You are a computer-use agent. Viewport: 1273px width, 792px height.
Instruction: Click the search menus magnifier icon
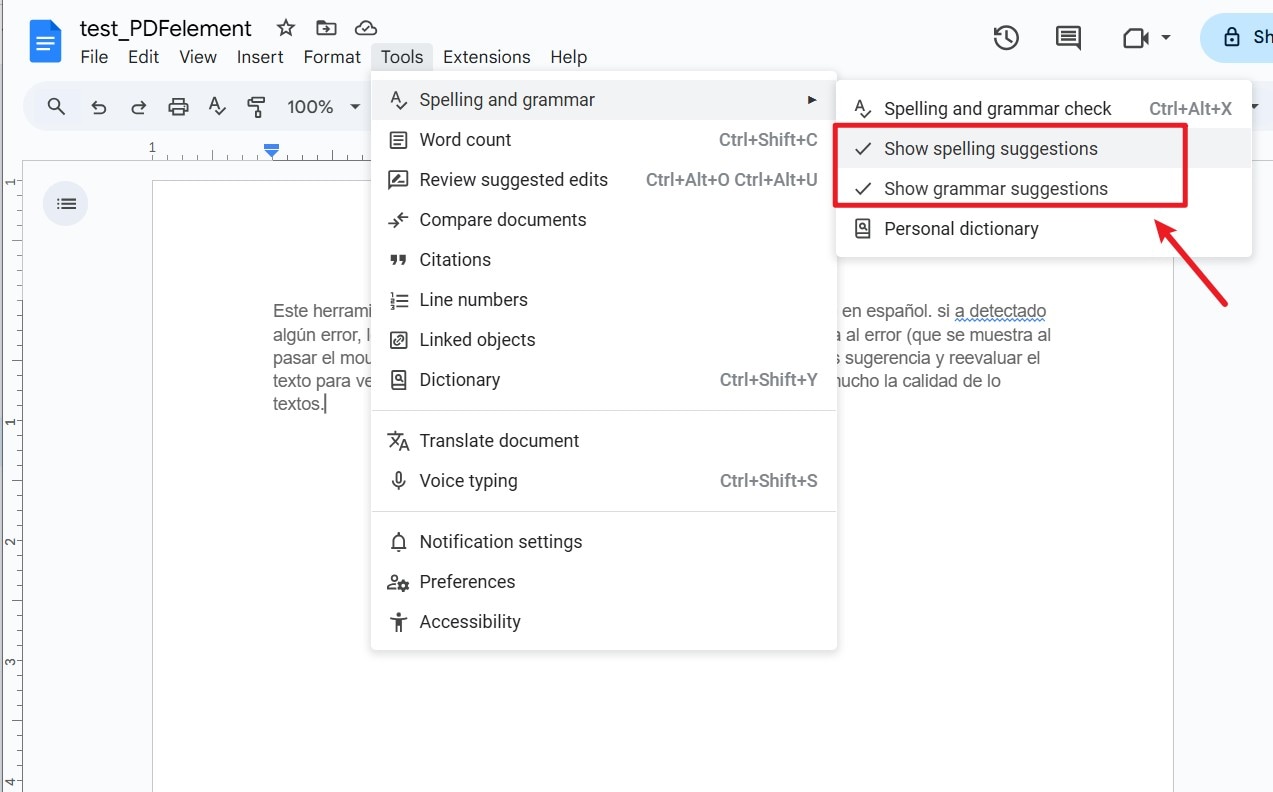click(x=56, y=106)
